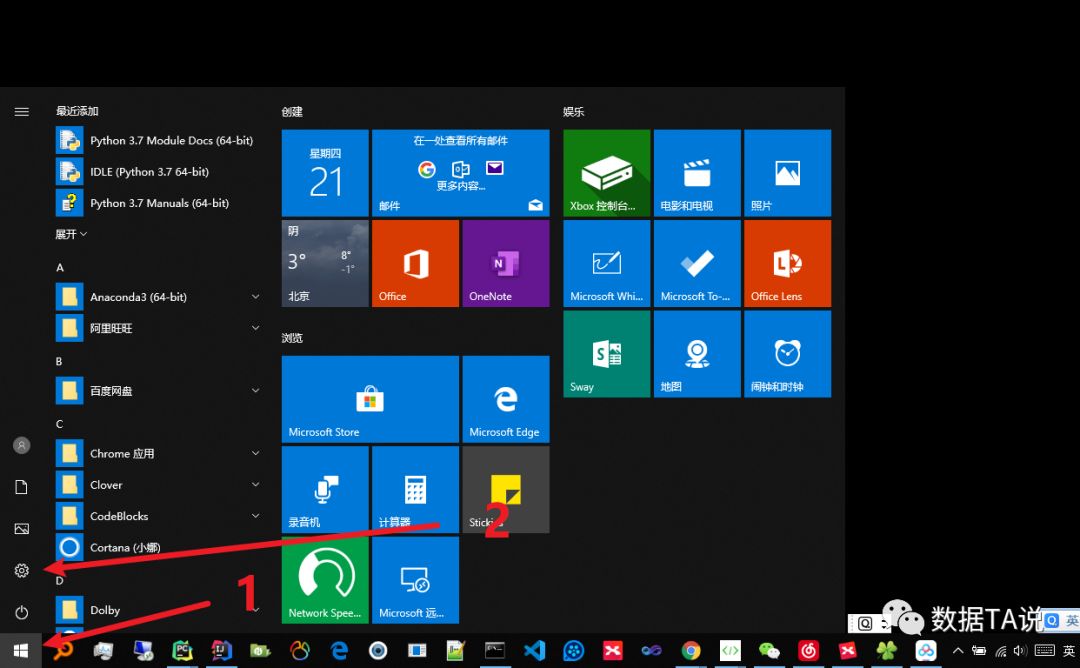Launch the OneNote tile
This screenshot has height=668, width=1080.
(506, 263)
